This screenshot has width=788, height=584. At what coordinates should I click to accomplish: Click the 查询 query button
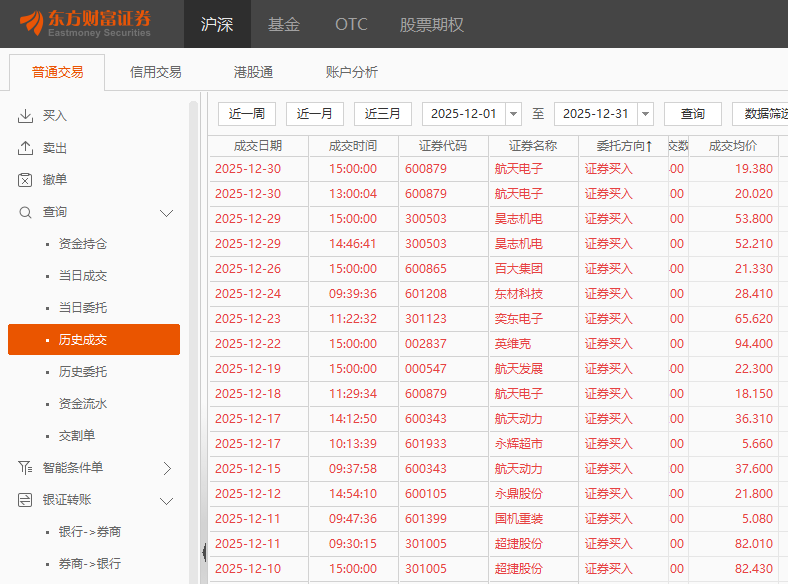(x=693, y=114)
